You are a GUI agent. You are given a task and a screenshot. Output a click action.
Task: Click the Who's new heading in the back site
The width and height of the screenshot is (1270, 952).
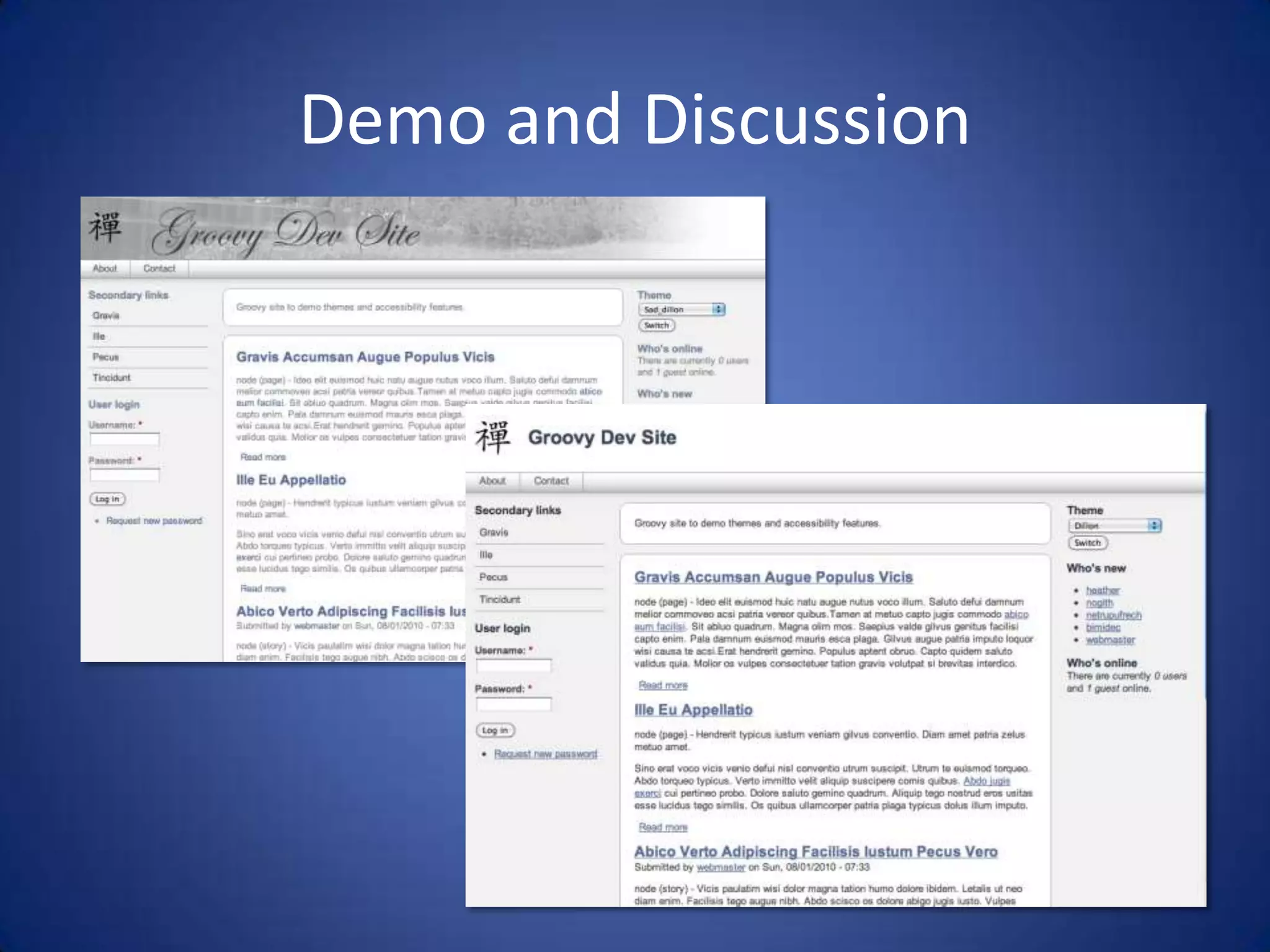(x=664, y=394)
